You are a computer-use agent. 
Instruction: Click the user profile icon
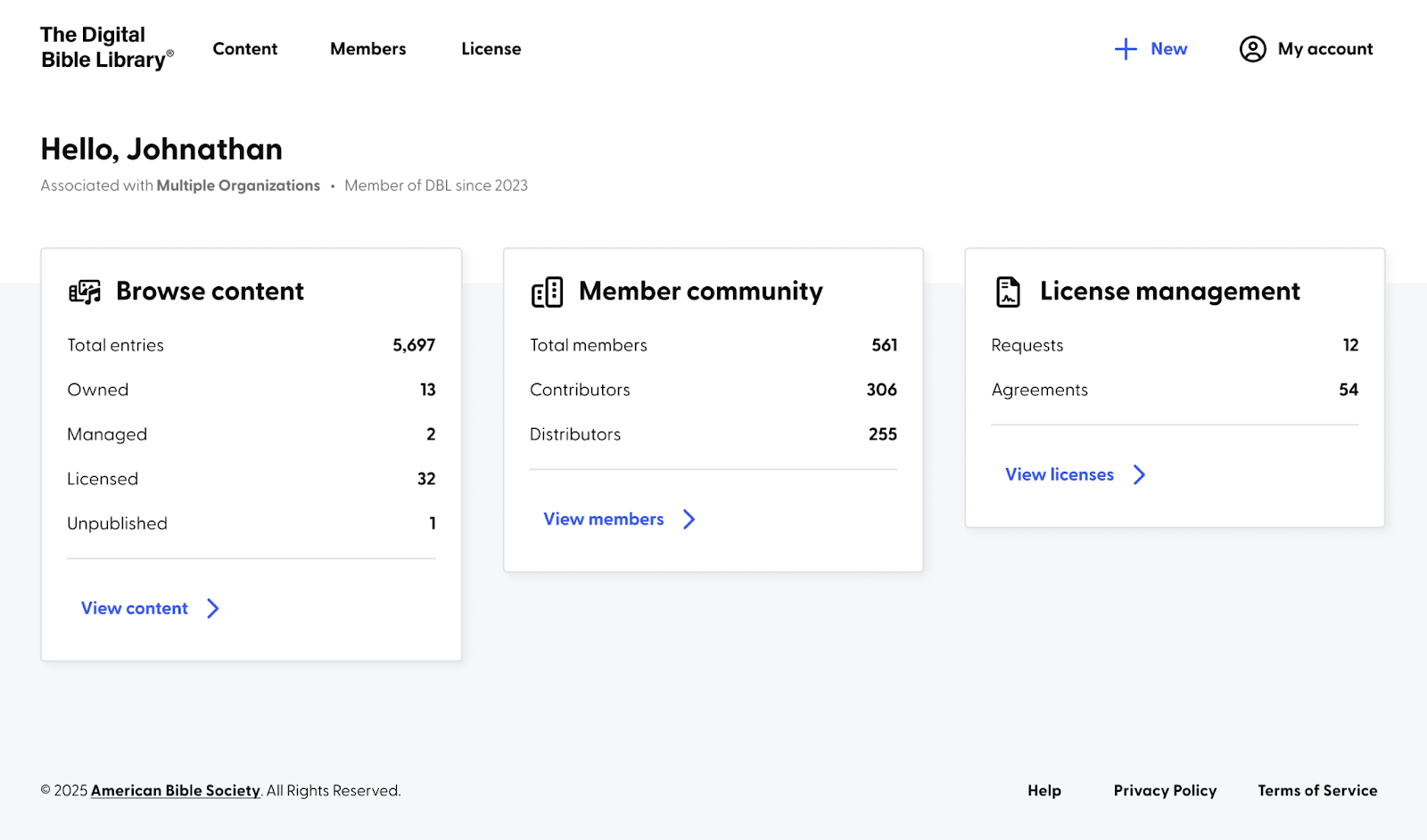(1252, 49)
